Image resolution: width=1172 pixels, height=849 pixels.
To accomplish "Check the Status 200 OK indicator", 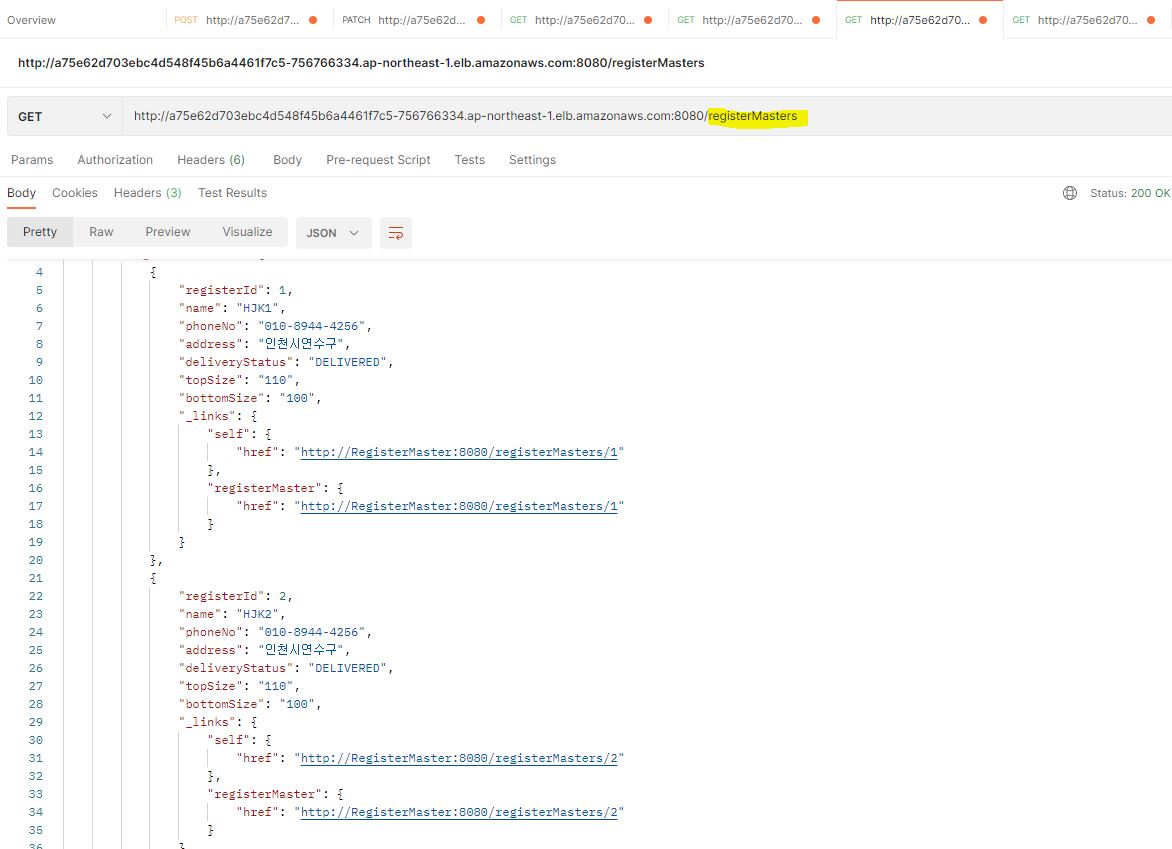I will pyautogui.click(x=1130, y=192).
